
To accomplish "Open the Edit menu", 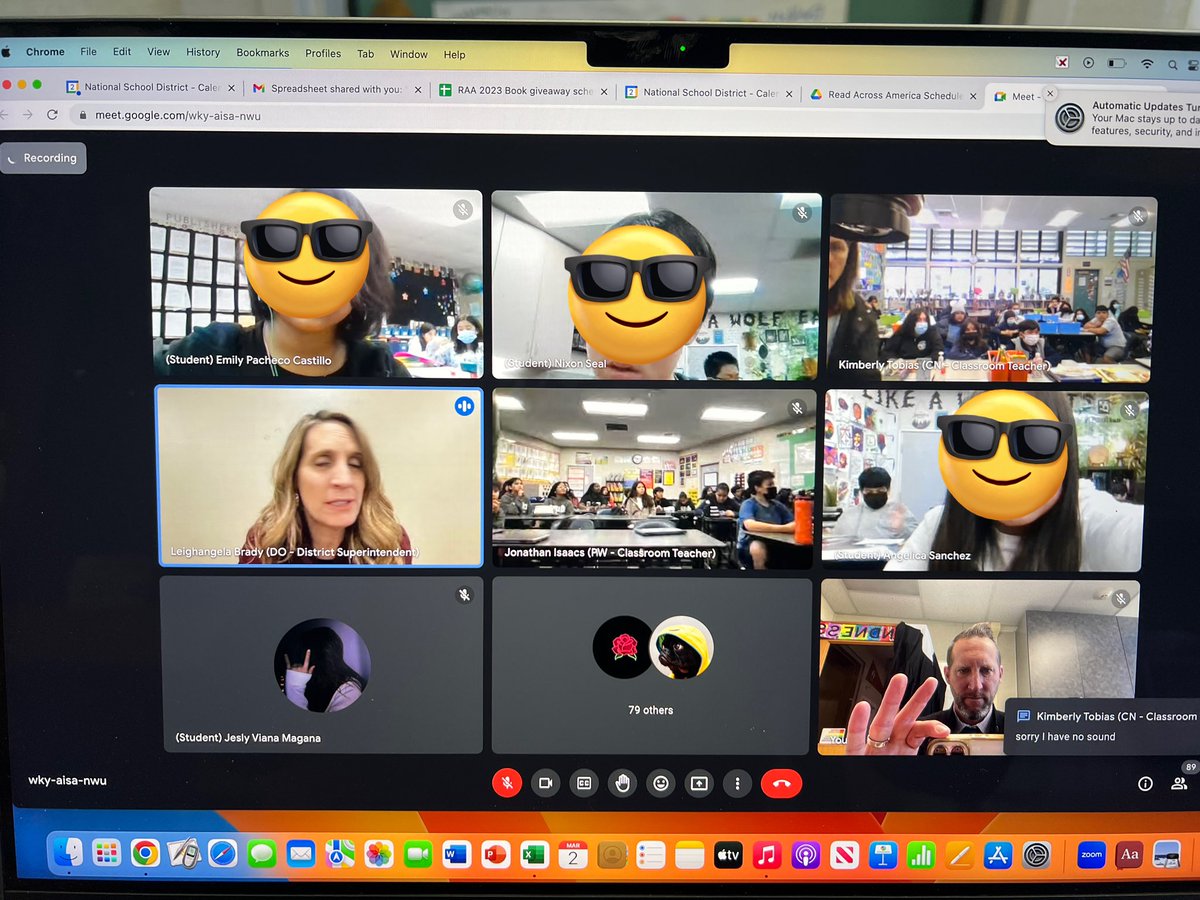I will [x=122, y=52].
